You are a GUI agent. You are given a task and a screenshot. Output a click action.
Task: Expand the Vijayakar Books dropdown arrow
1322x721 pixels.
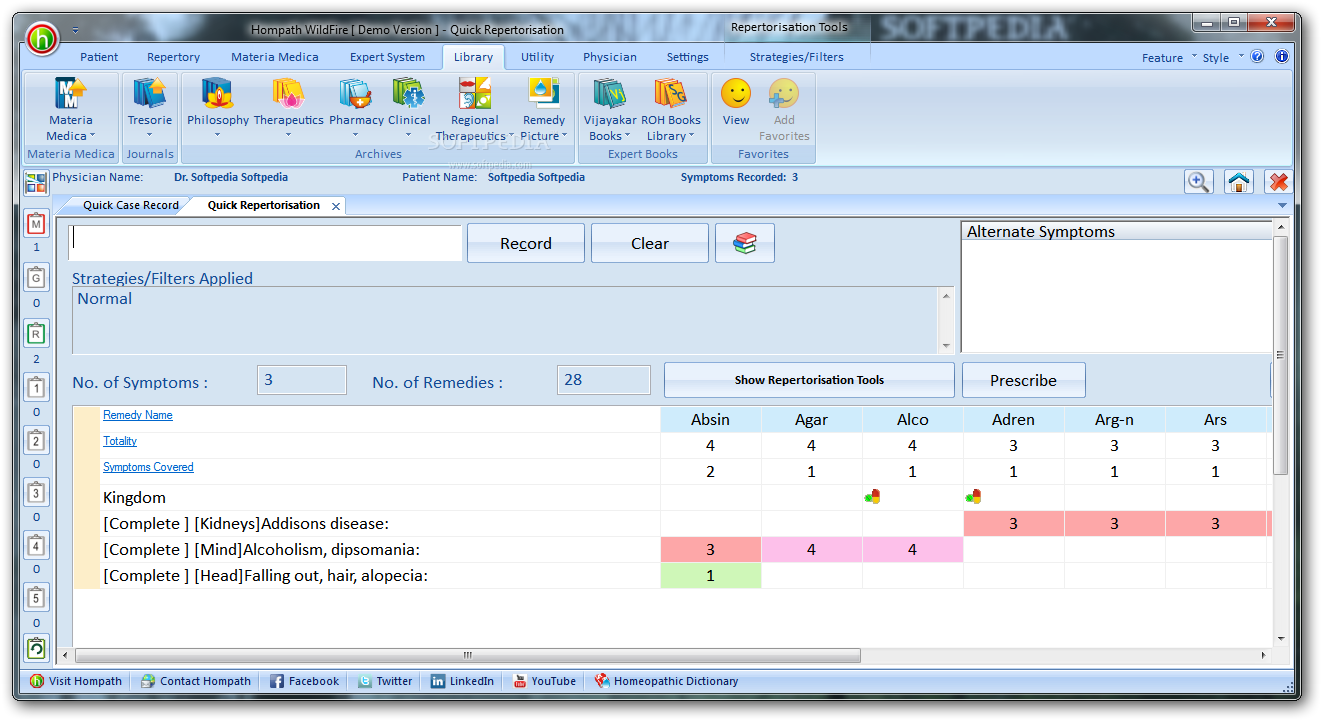click(x=628, y=136)
